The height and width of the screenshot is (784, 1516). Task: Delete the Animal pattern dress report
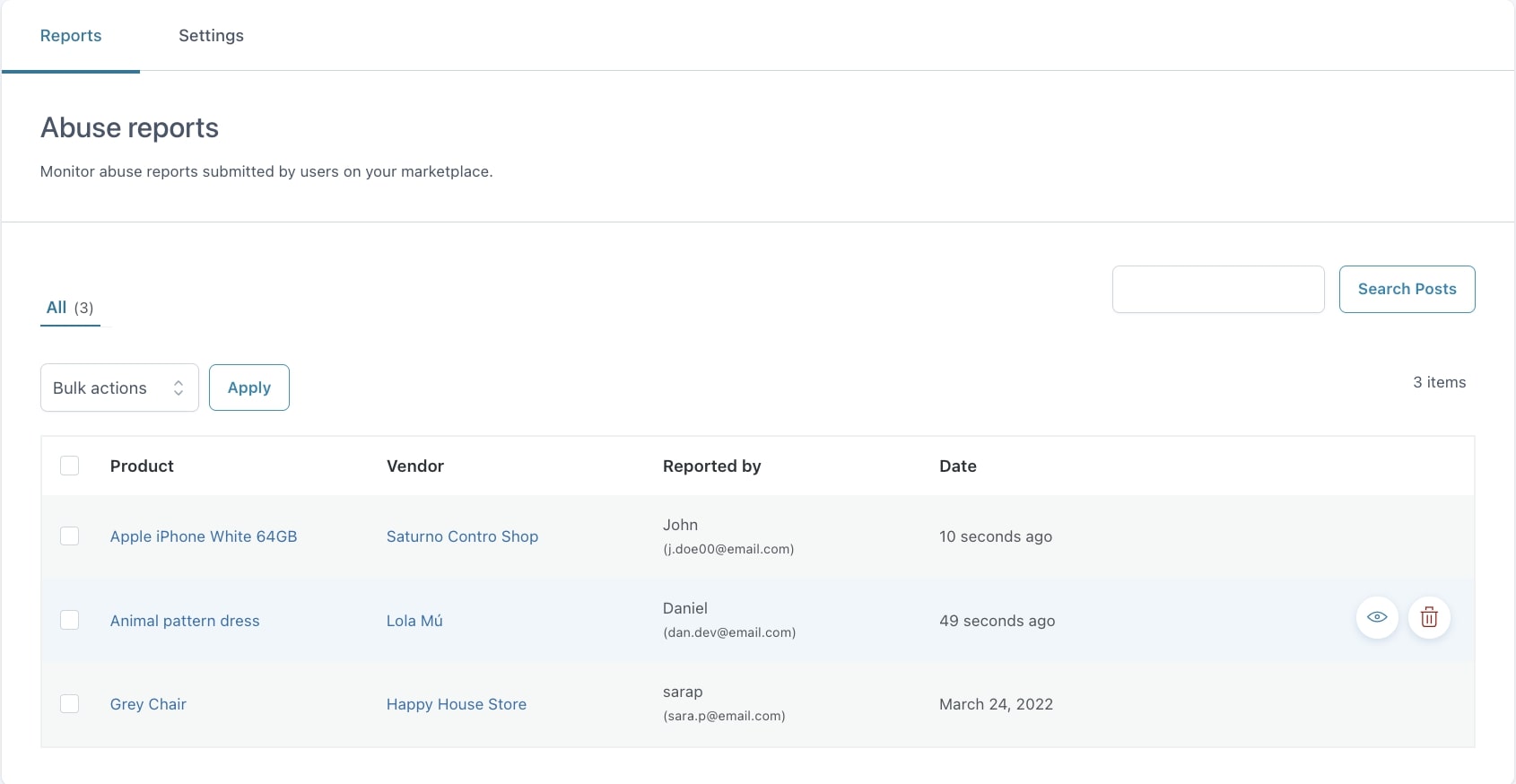click(x=1429, y=617)
